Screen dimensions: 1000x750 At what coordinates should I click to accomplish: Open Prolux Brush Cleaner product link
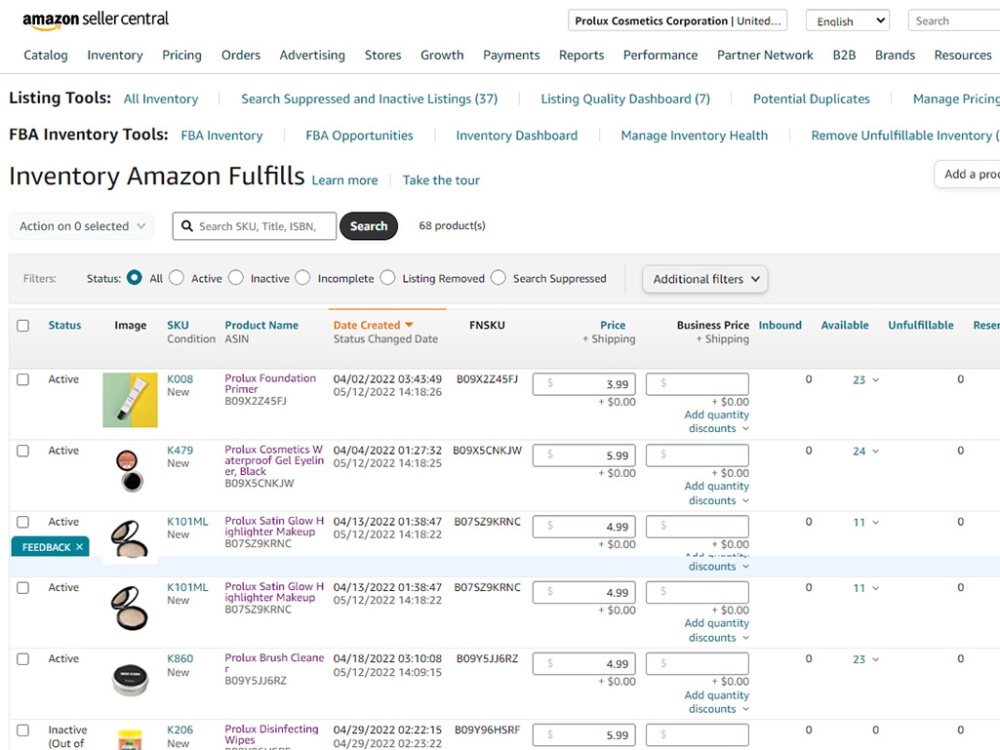coord(274,663)
